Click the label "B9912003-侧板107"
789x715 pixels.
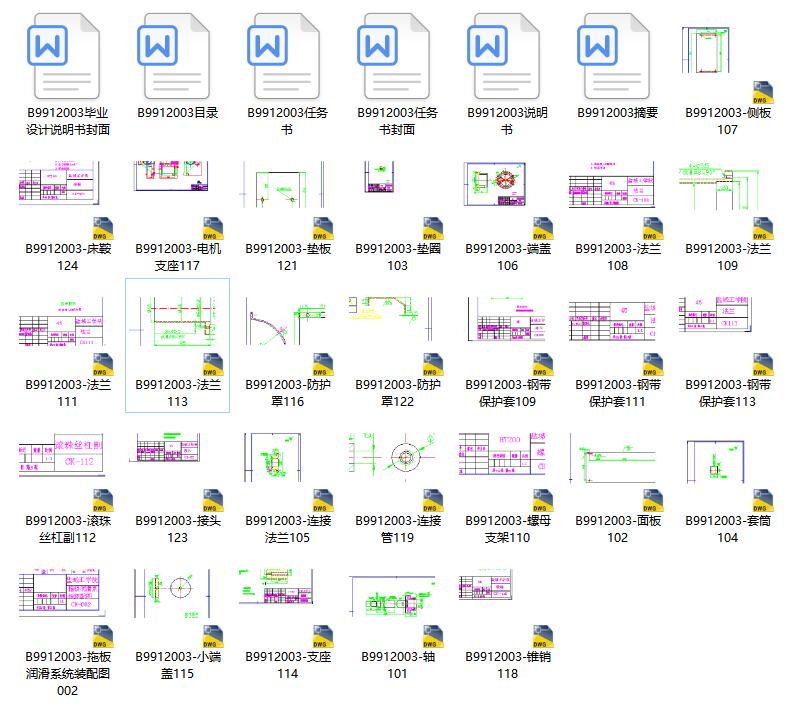point(728,121)
